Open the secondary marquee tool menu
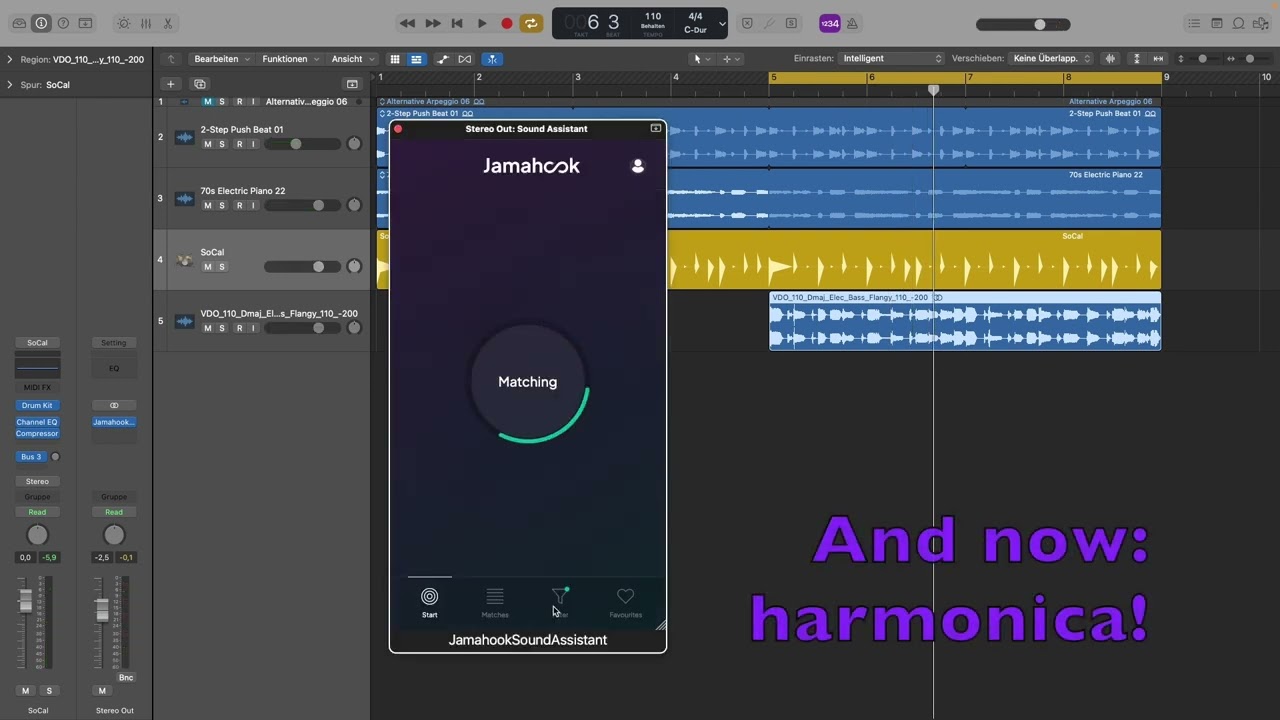The width and height of the screenshot is (1280, 720). pos(730,59)
